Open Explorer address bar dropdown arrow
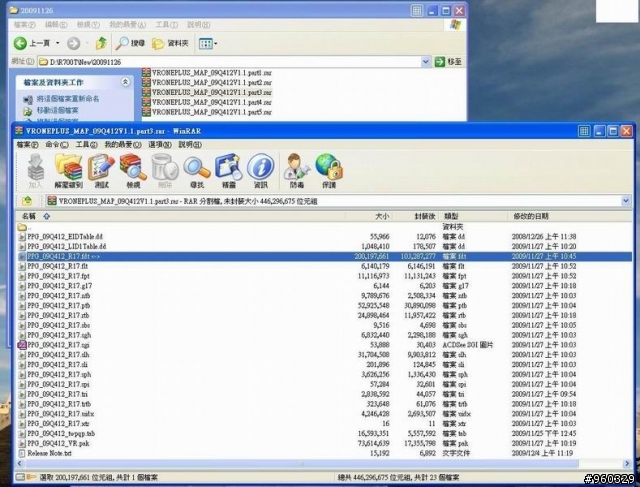This screenshot has width=640, height=487. pos(425,62)
